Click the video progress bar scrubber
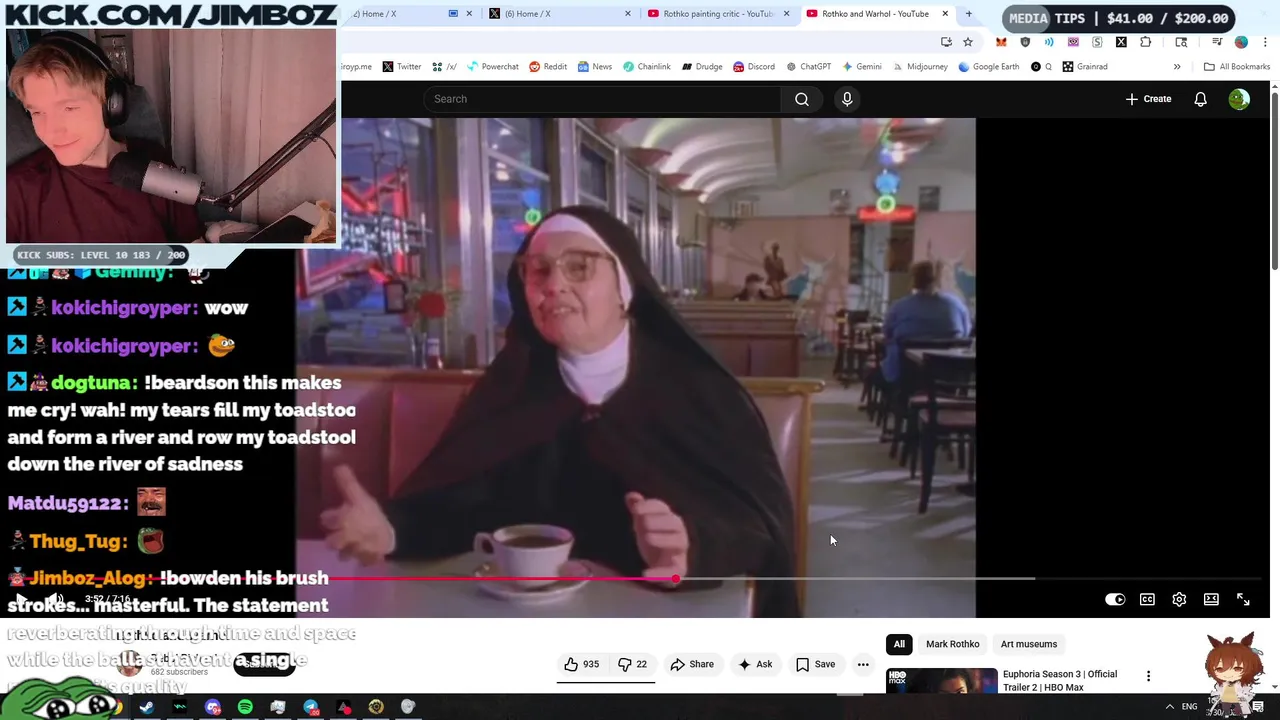1280x720 pixels. click(x=677, y=579)
